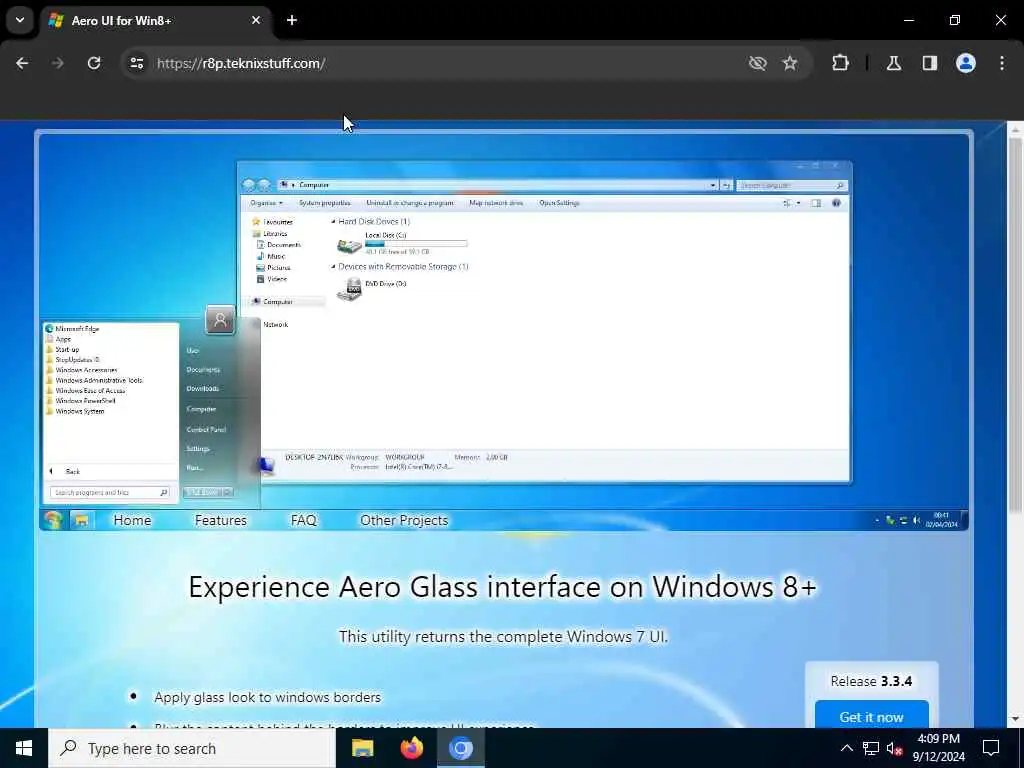Expand the tab search dropdown
The width and height of the screenshot is (1024, 768).
tap(20, 20)
